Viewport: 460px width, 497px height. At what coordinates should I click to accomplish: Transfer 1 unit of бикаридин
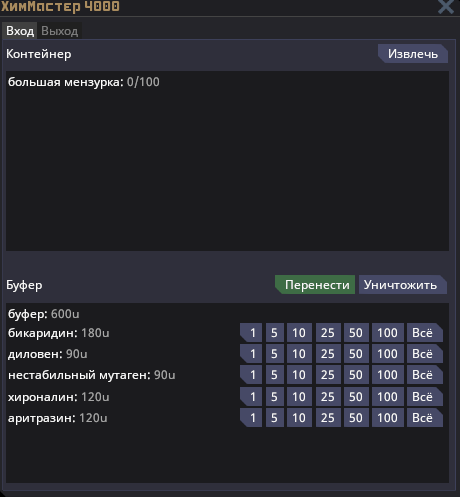coord(251,333)
